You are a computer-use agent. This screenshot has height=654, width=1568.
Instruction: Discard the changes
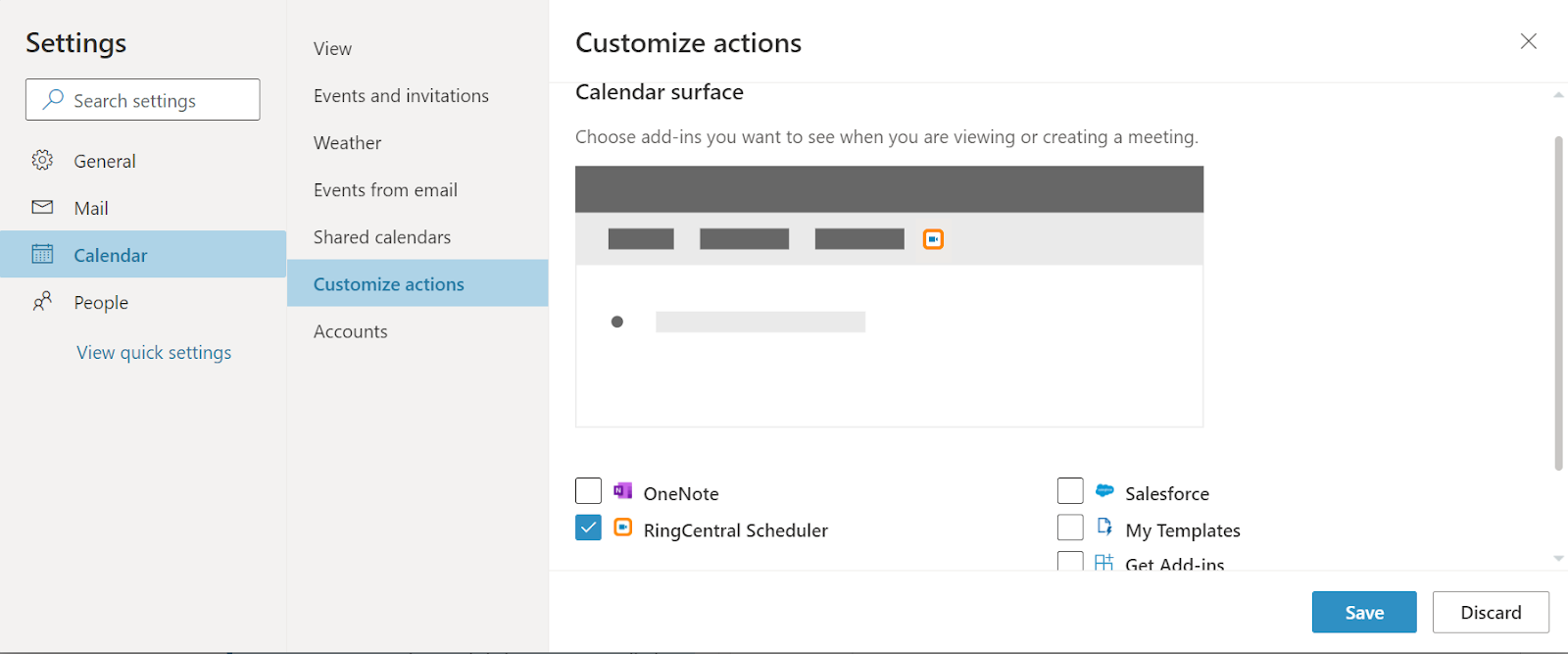(x=1490, y=613)
